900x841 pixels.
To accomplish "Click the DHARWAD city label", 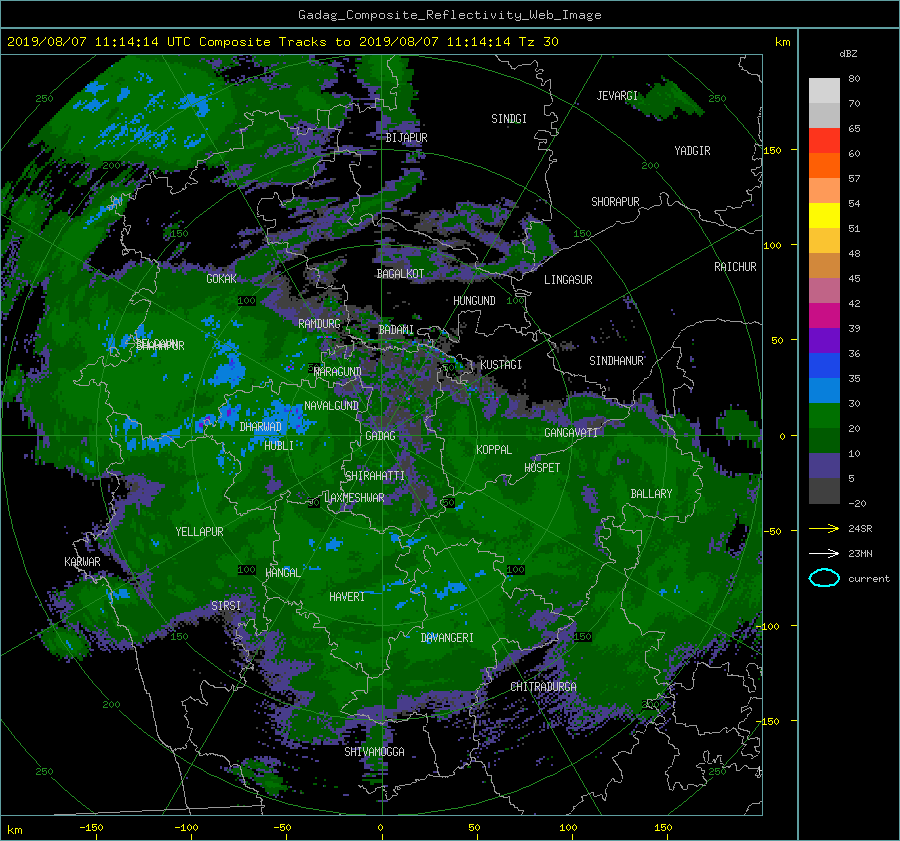I will point(260,427).
